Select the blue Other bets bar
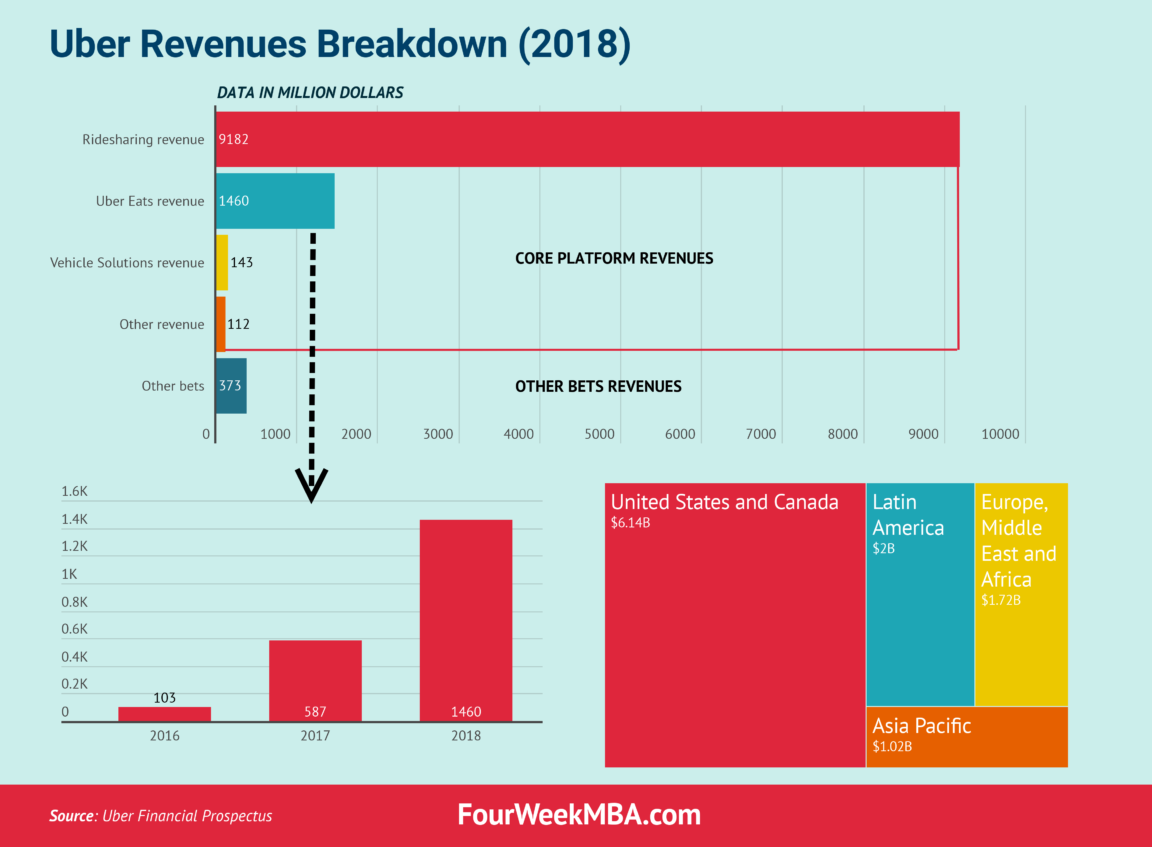Screen dimensions: 1152x847 pos(229,385)
